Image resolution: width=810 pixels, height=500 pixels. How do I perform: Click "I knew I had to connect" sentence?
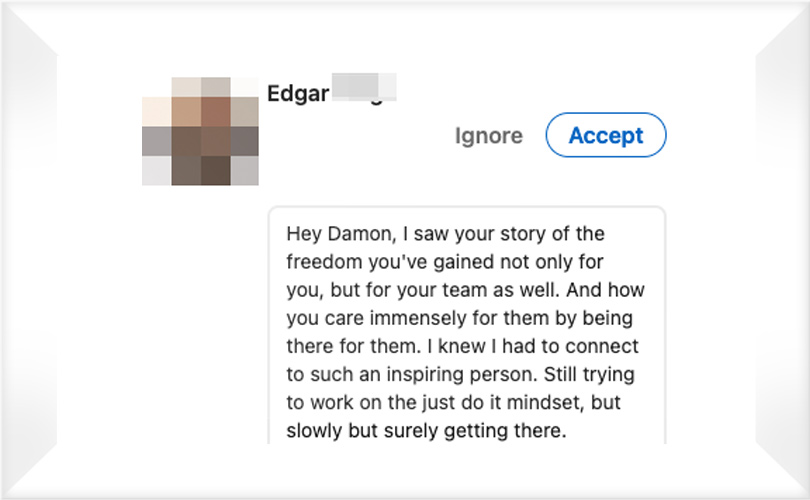533,346
